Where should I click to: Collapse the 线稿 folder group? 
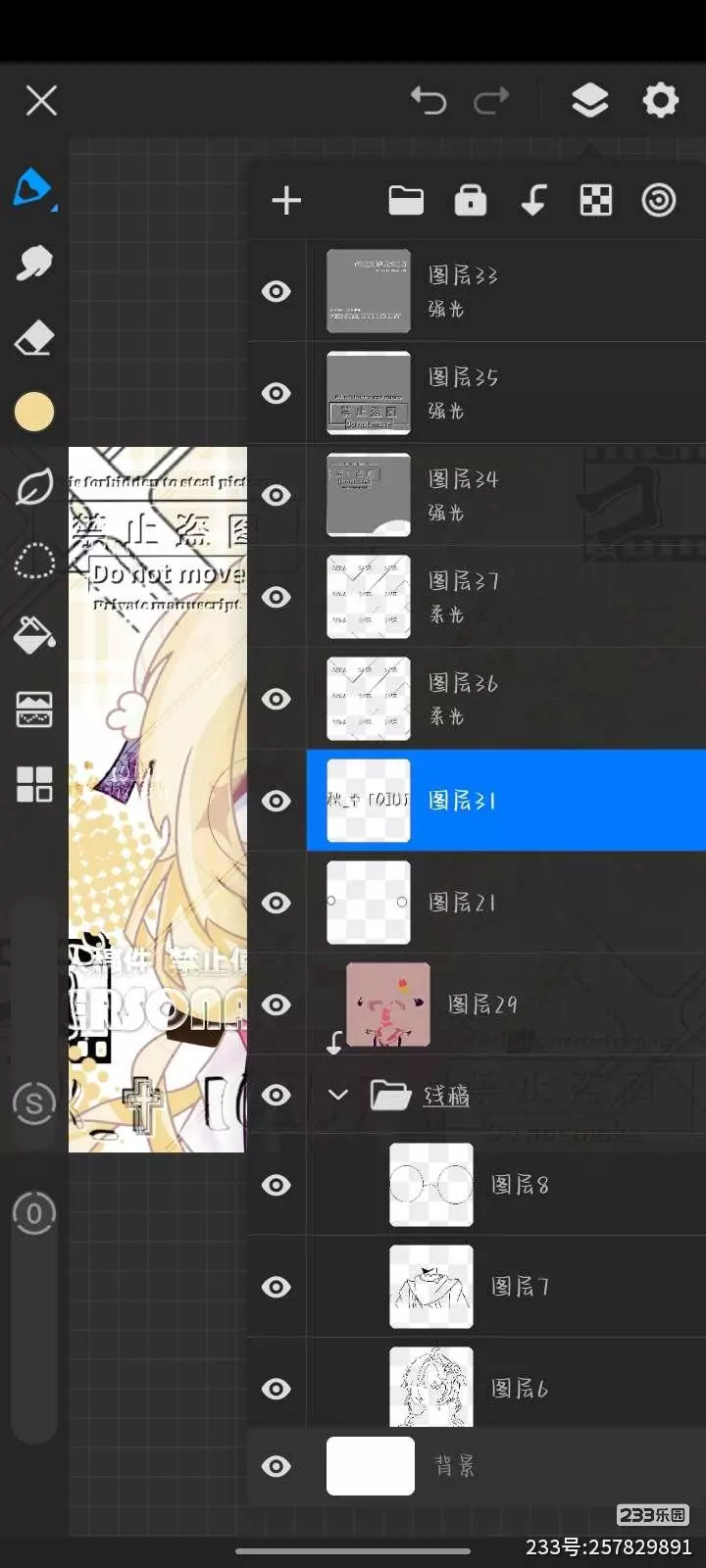coord(338,1095)
